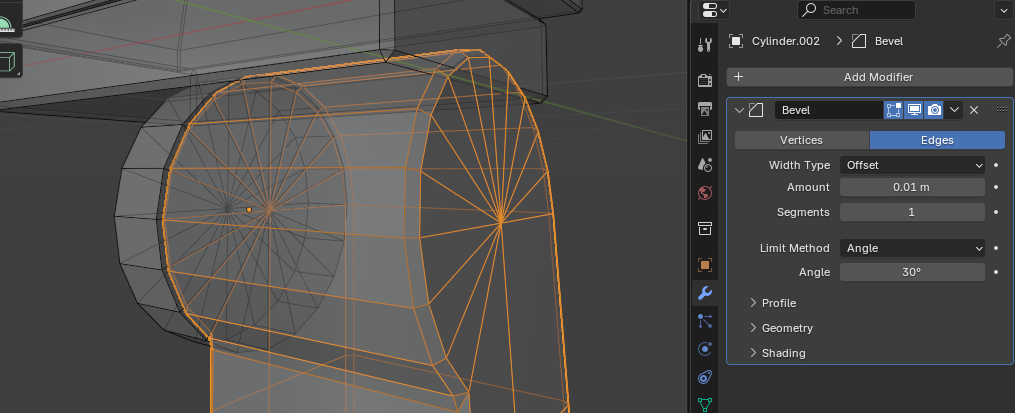
Task: Collapse the Bevel modifier panel
Action: 739,110
